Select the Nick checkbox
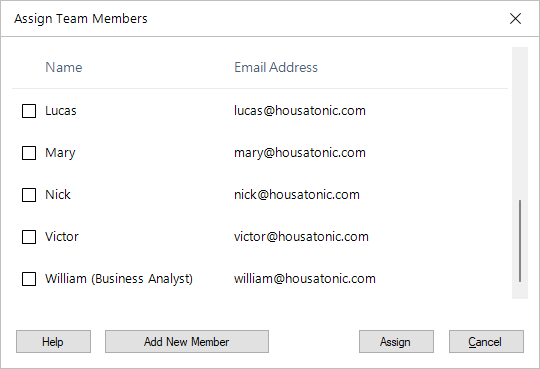This screenshot has height=369, width=540. pyautogui.click(x=29, y=195)
